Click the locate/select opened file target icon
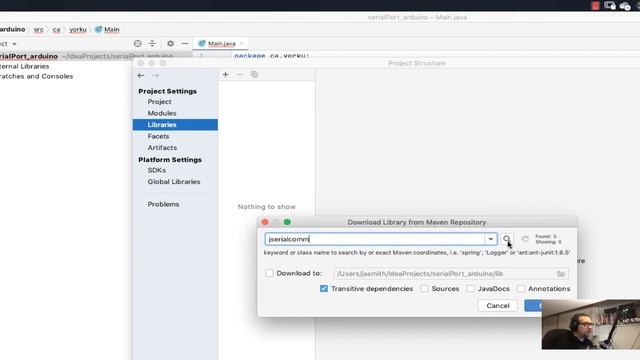The height and width of the screenshot is (360, 640). (x=138, y=43)
